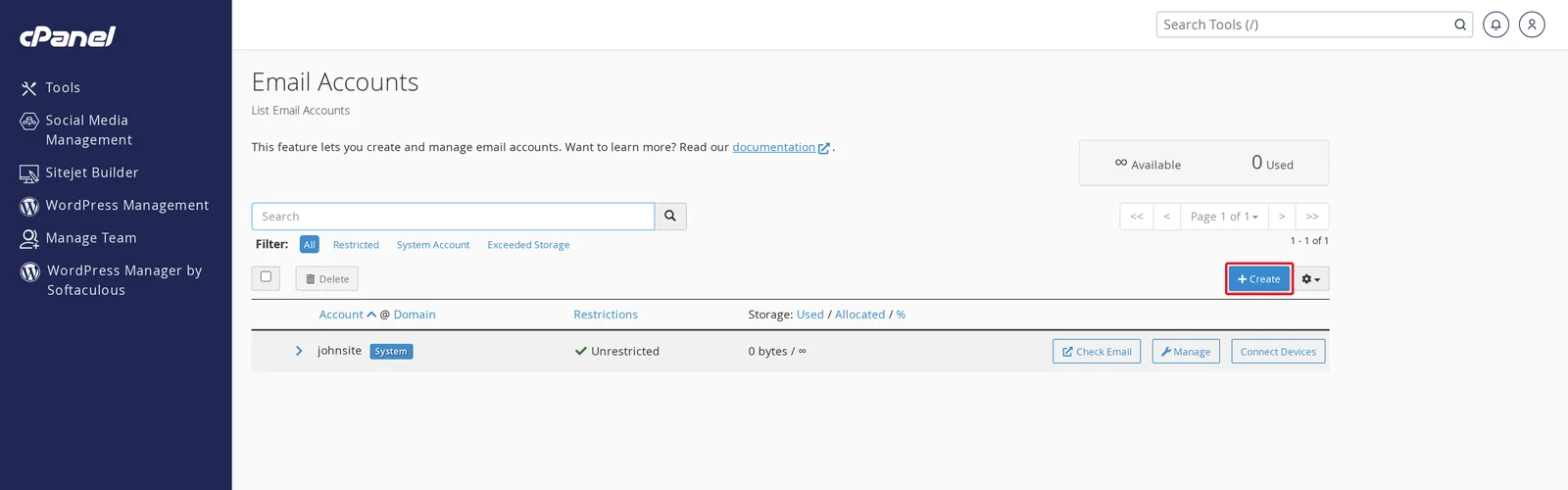Click the johnsite account name
The image size is (1568, 490).
339,351
